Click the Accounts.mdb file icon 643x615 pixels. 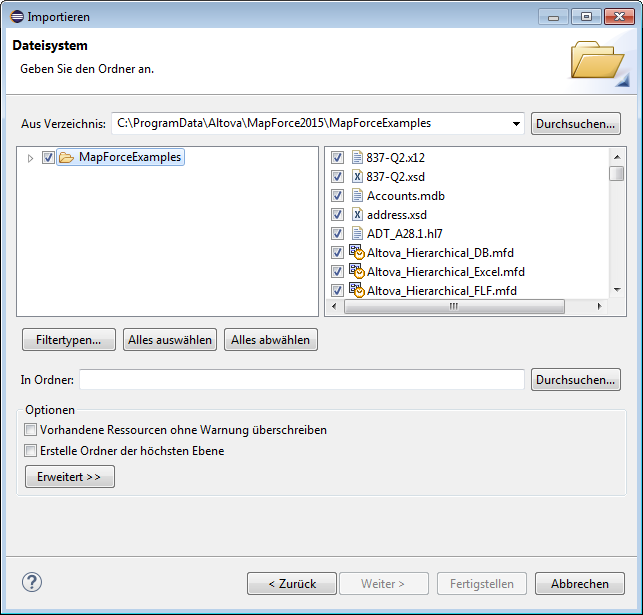click(357, 196)
